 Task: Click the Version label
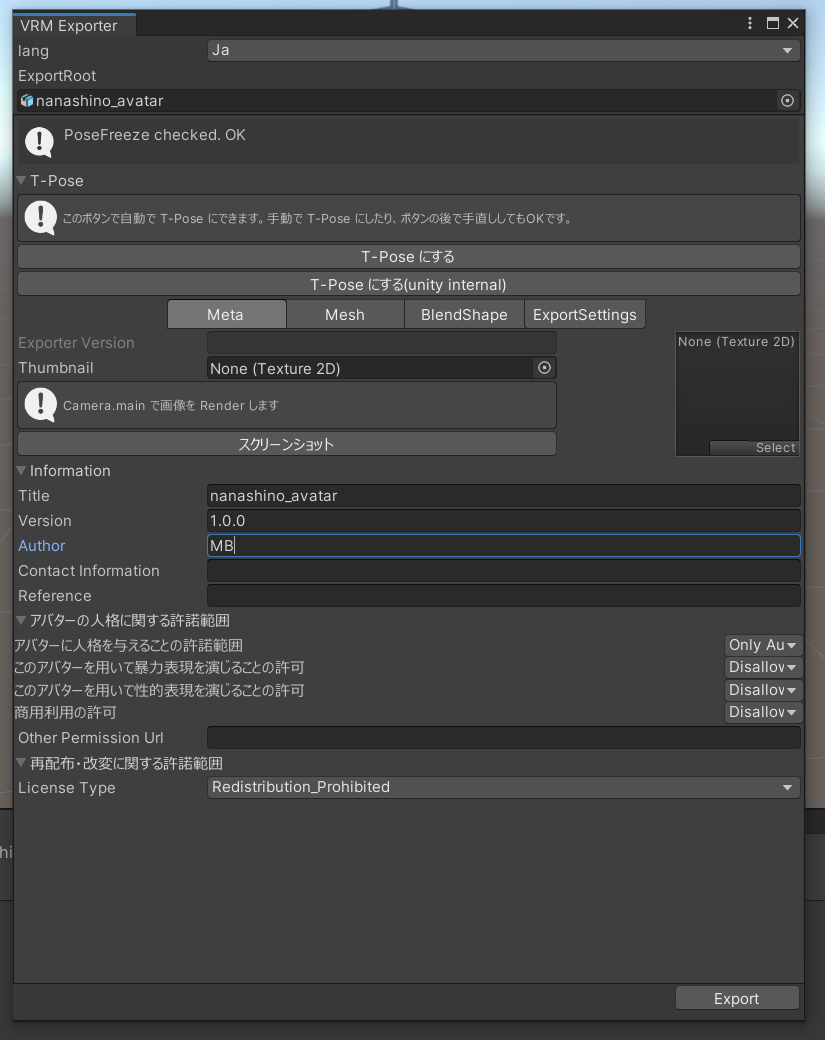[45, 521]
